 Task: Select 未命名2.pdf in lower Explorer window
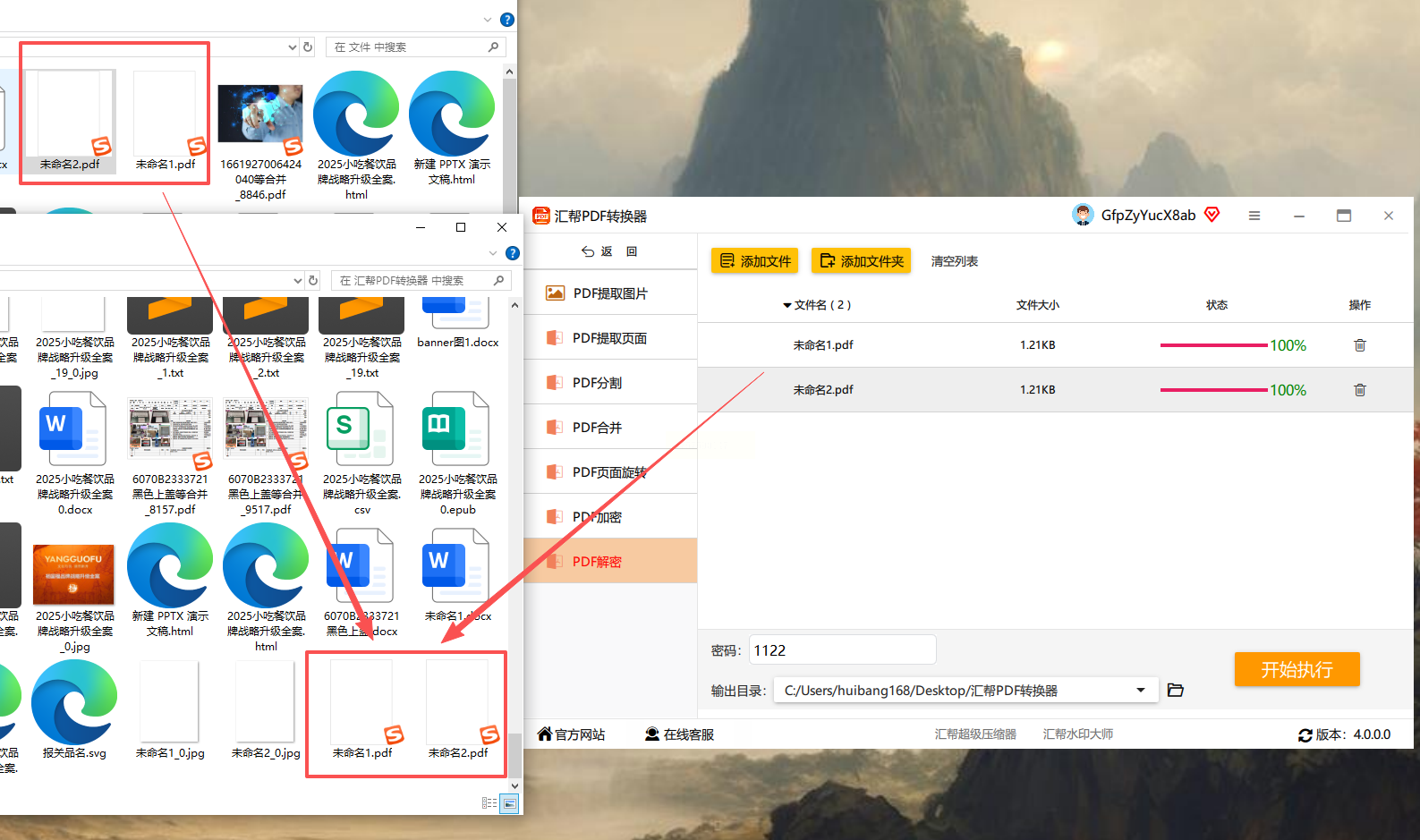click(457, 710)
